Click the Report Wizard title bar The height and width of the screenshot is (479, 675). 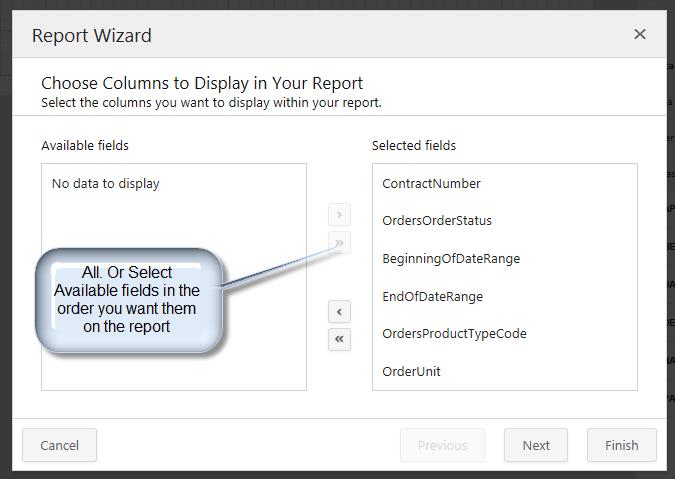(300, 35)
